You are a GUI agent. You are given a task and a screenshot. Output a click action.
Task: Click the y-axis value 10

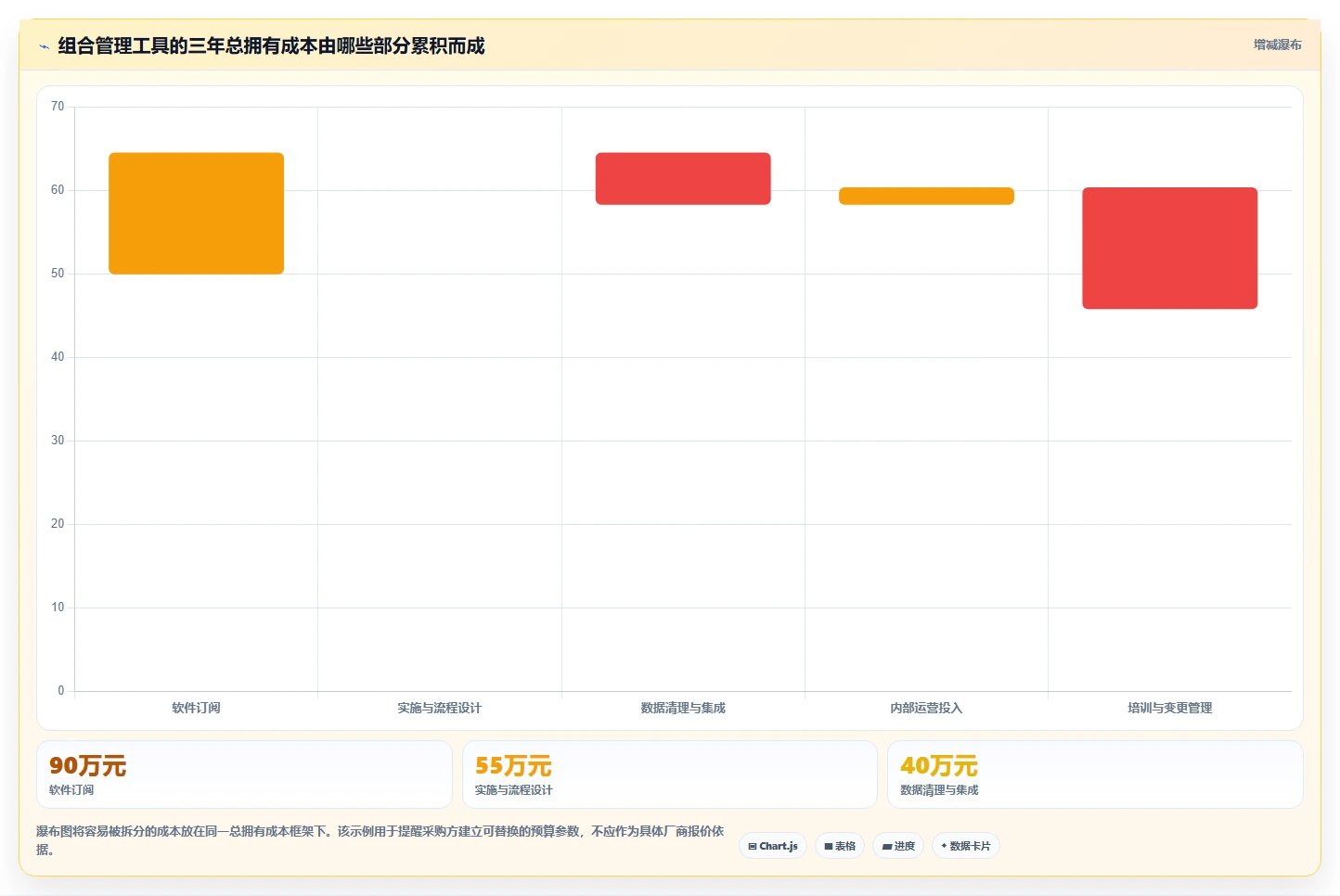click(x=58, y=608)
